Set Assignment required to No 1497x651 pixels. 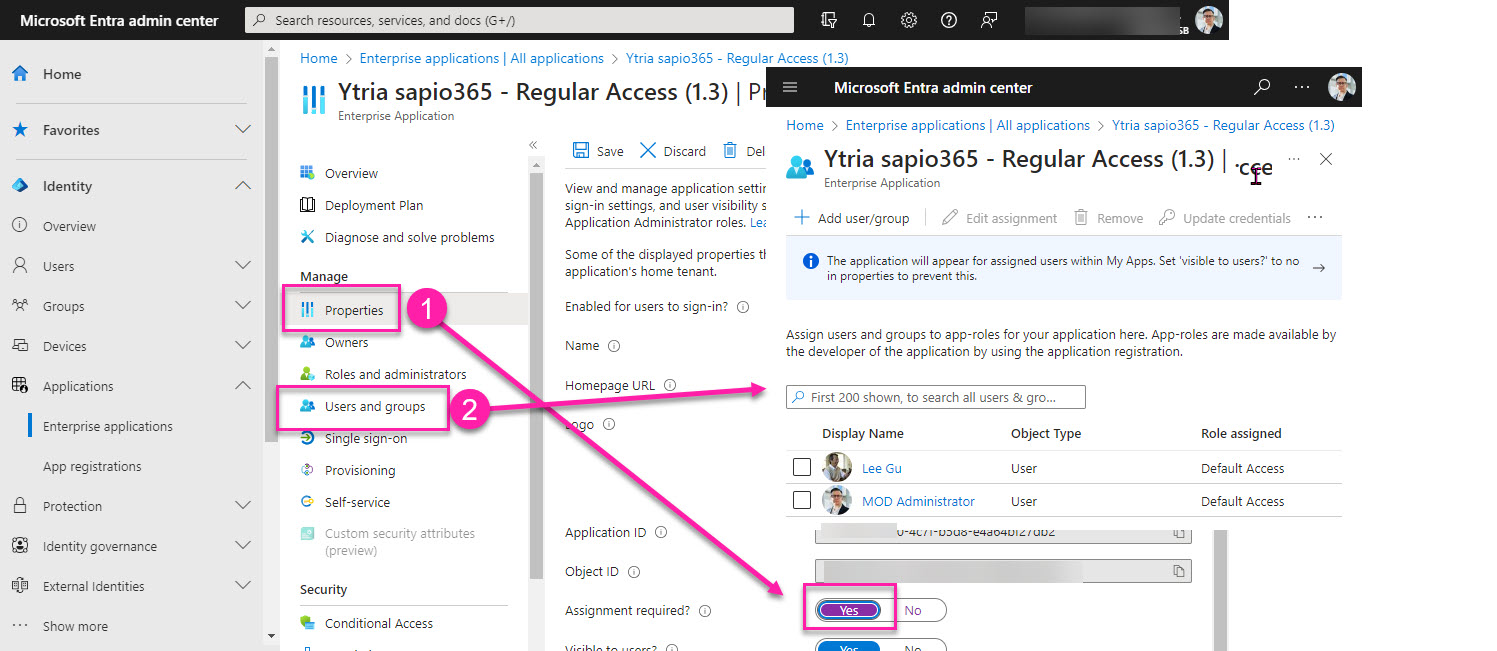[913, 610]
